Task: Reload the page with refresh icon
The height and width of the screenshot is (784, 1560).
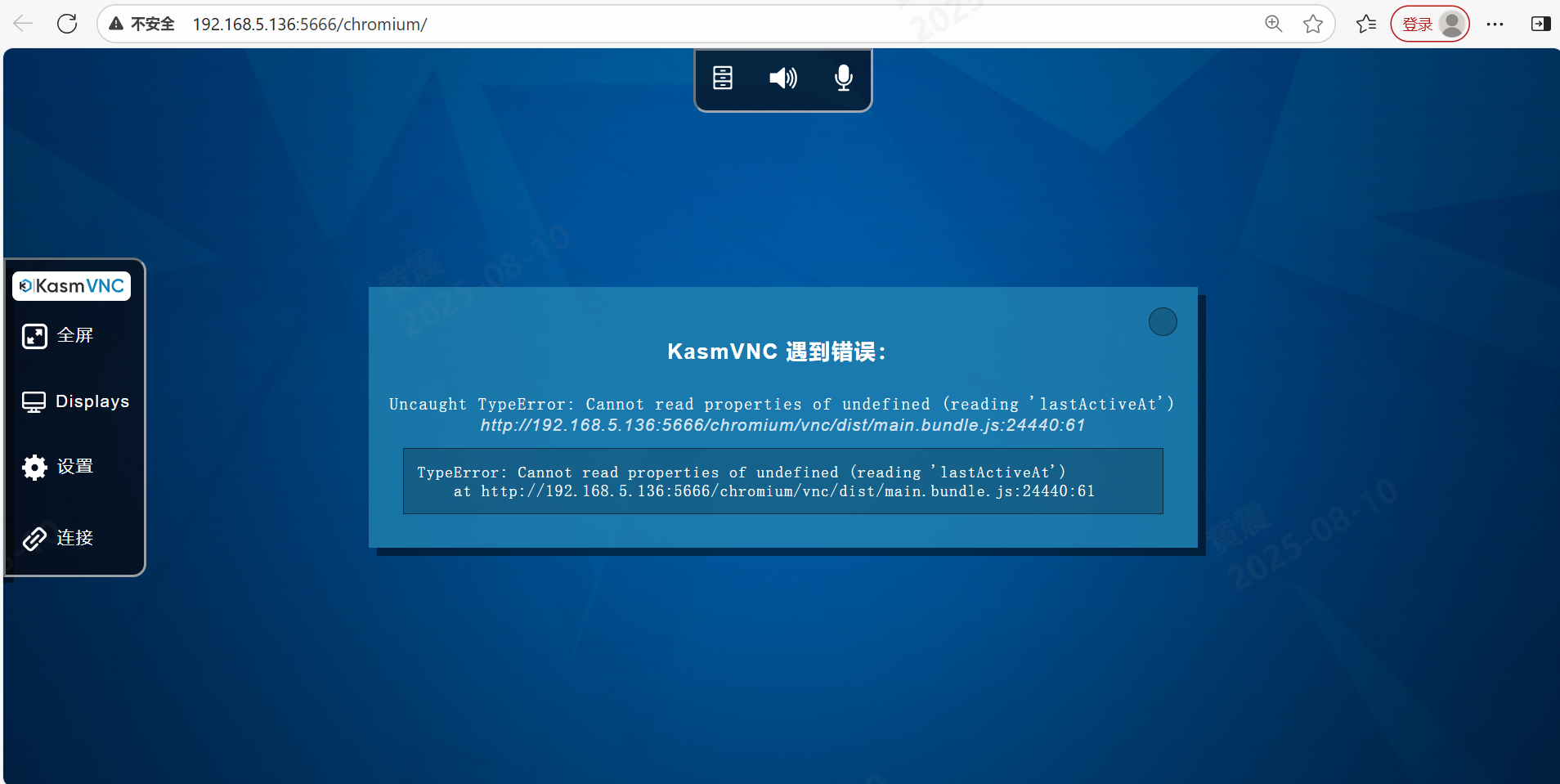Action: [67, 24]
